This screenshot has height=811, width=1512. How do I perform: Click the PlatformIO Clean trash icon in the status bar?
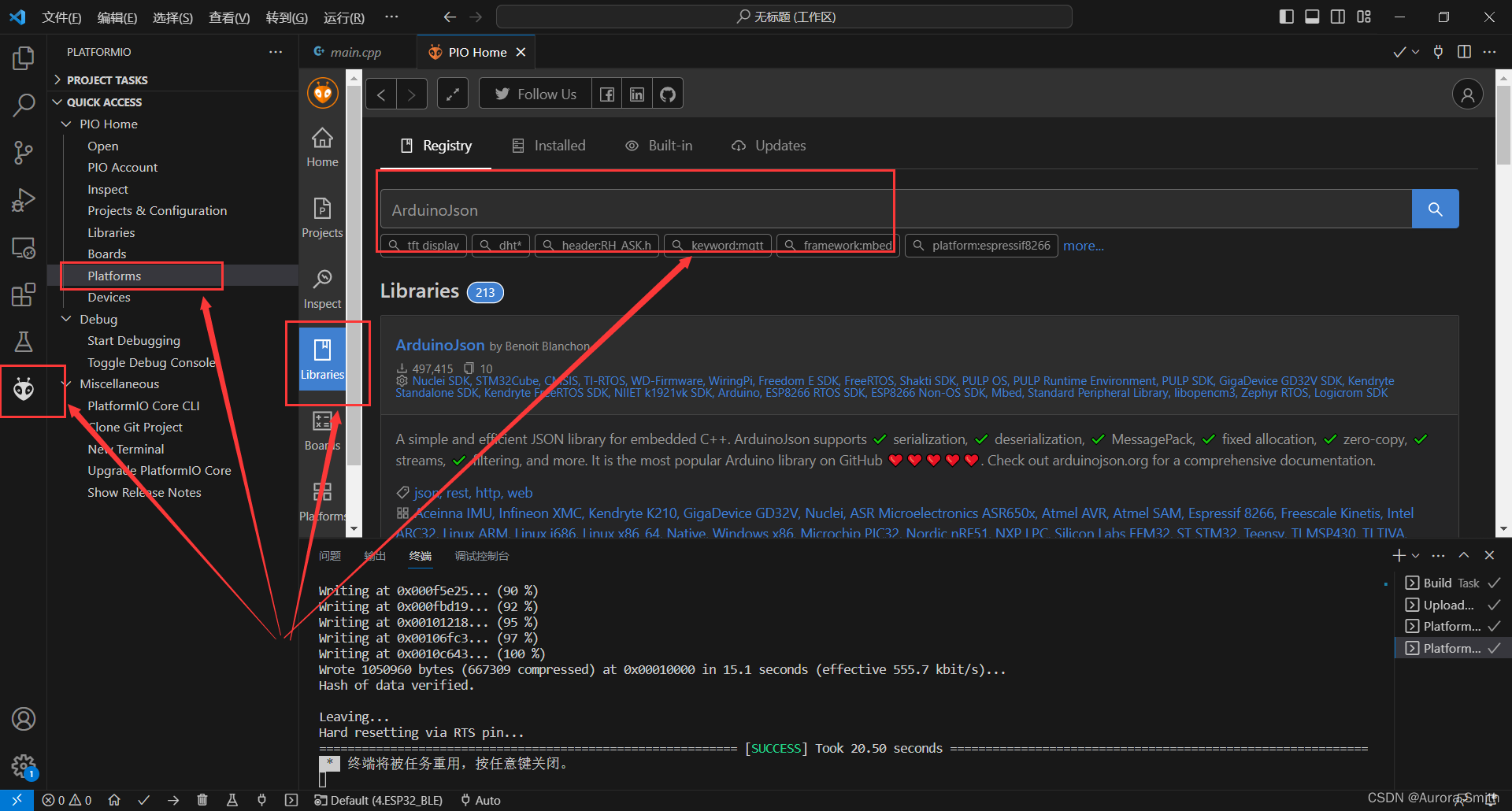pyautogui.click(x=202, y=800)
